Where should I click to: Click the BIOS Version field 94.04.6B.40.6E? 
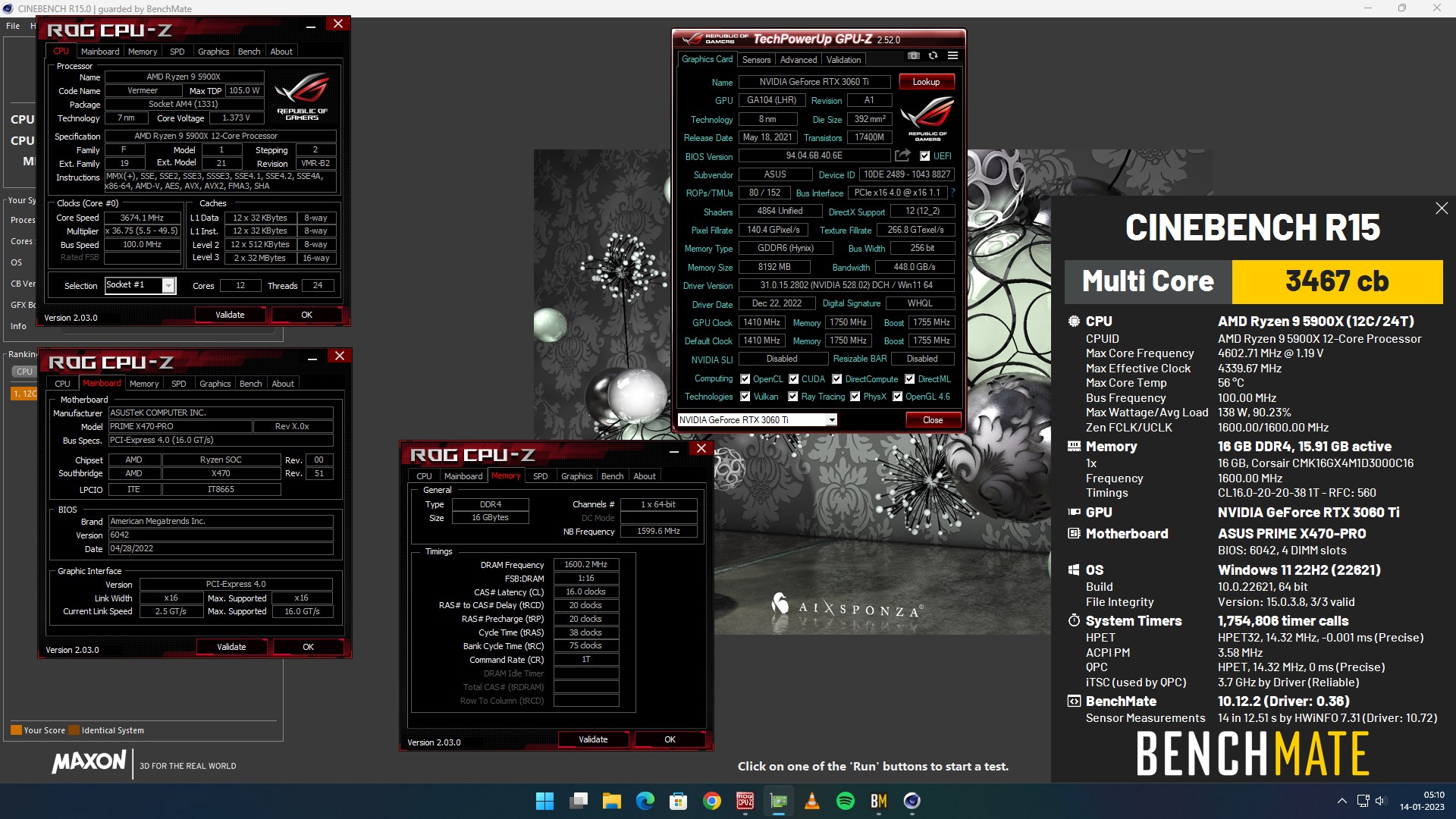tap(814, 155)
